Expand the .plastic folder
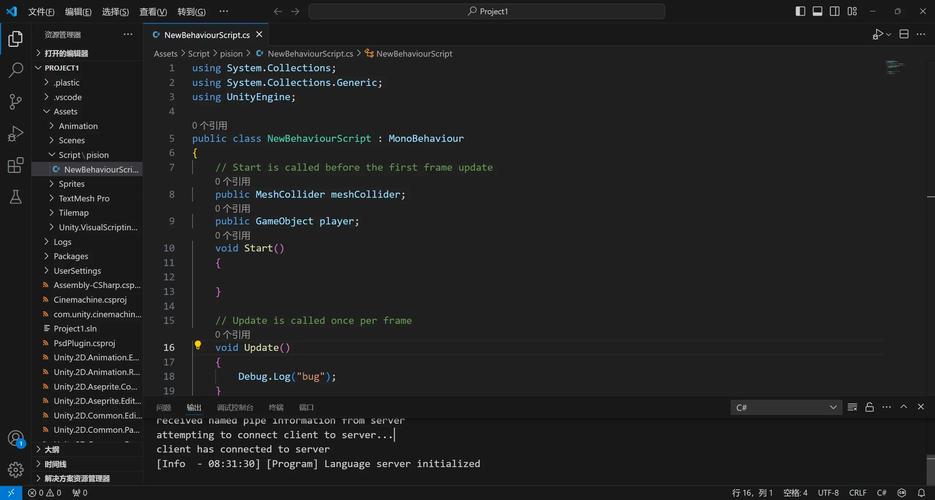This screenshot has width=935, height=500. coord(66,83)
